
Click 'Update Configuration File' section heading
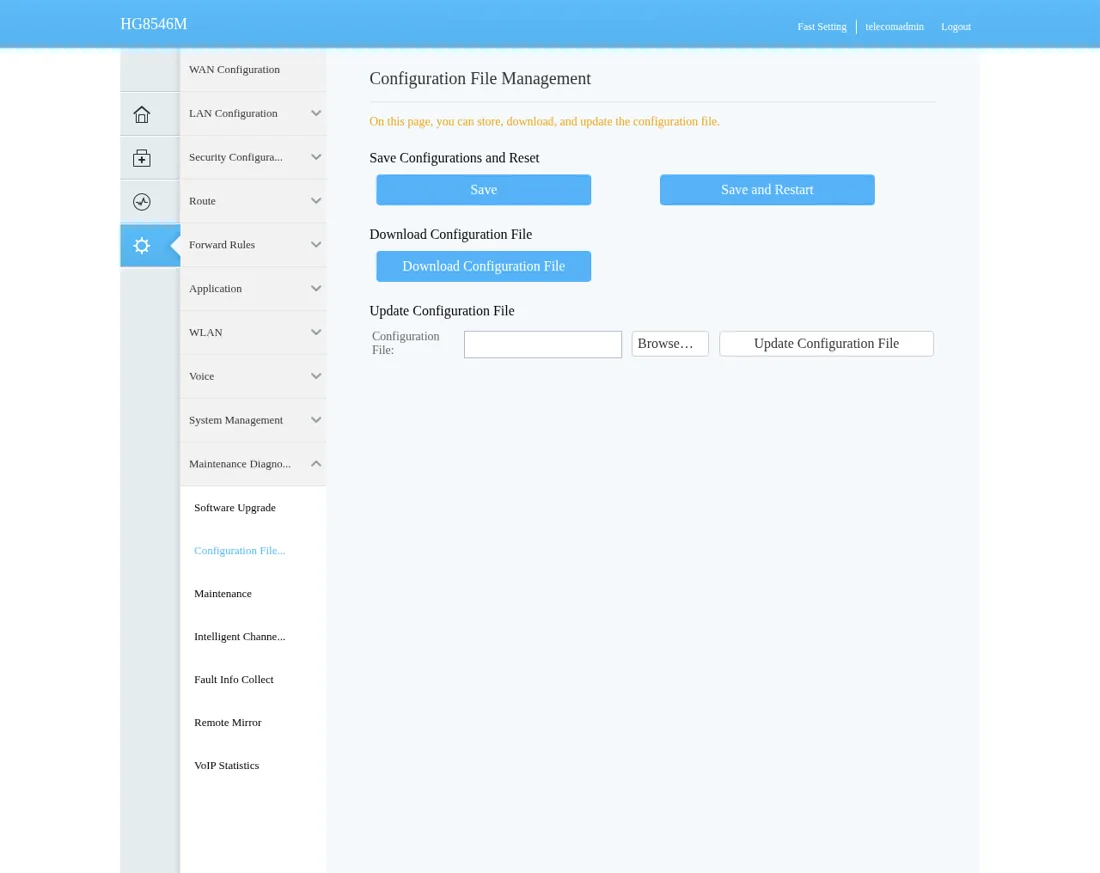[x=442, y=311]
